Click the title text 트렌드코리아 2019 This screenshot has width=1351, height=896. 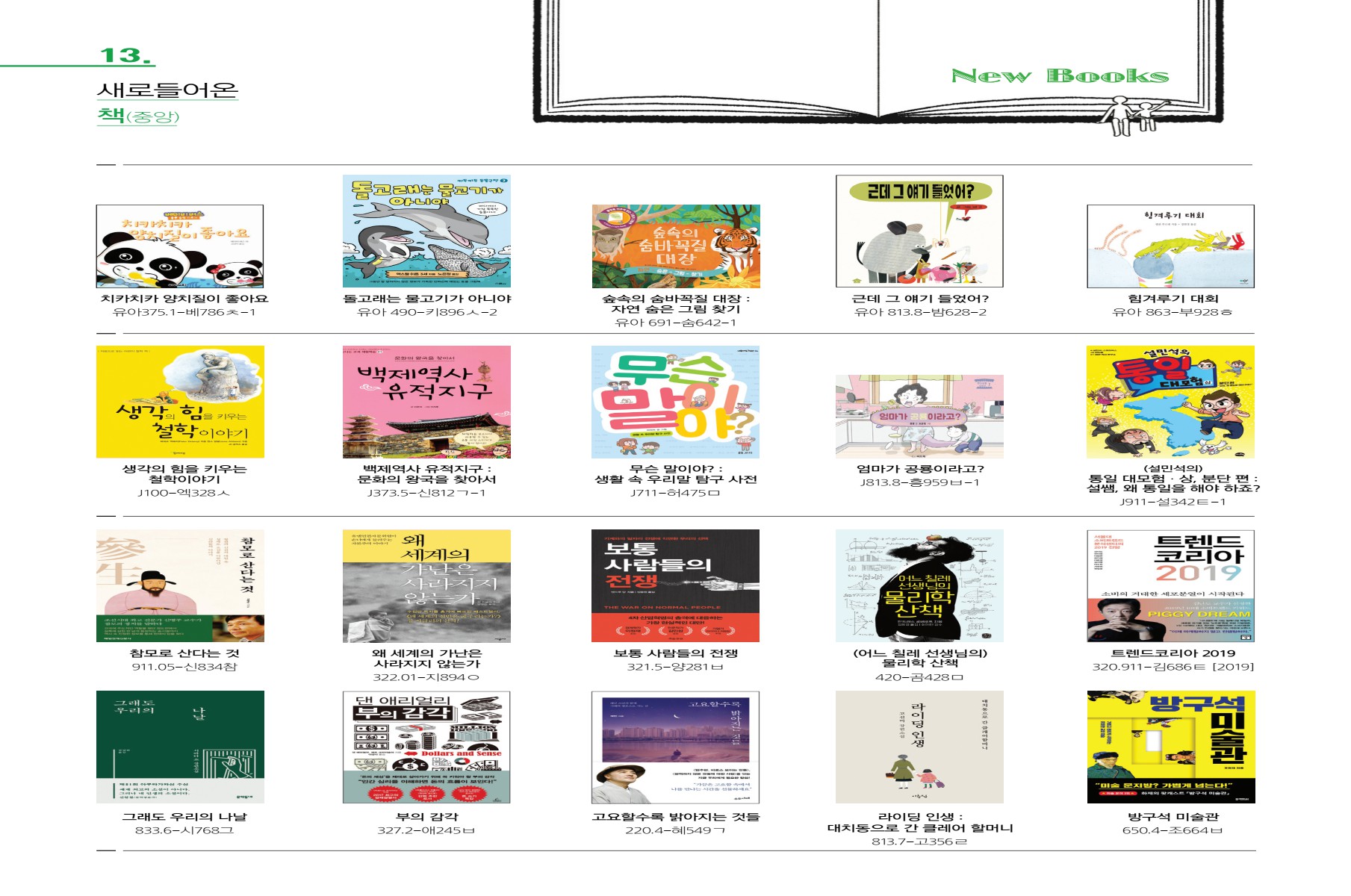click(1173, 653)
